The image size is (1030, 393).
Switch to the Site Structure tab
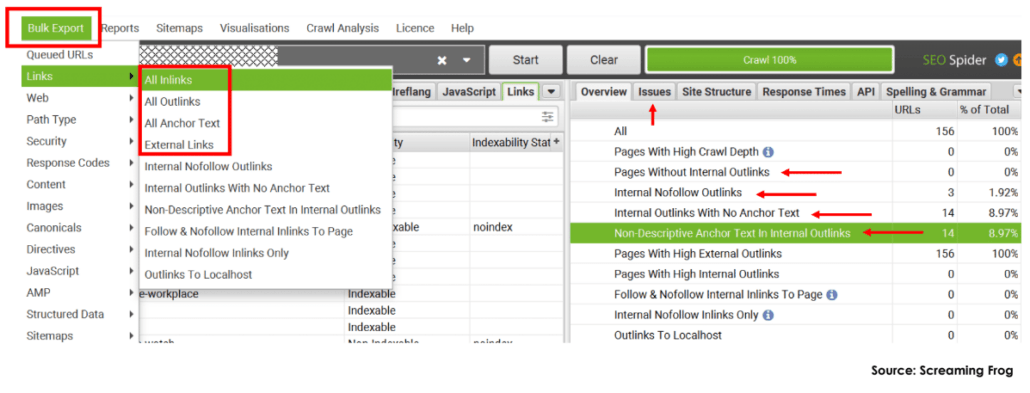(x=717, y=92)
